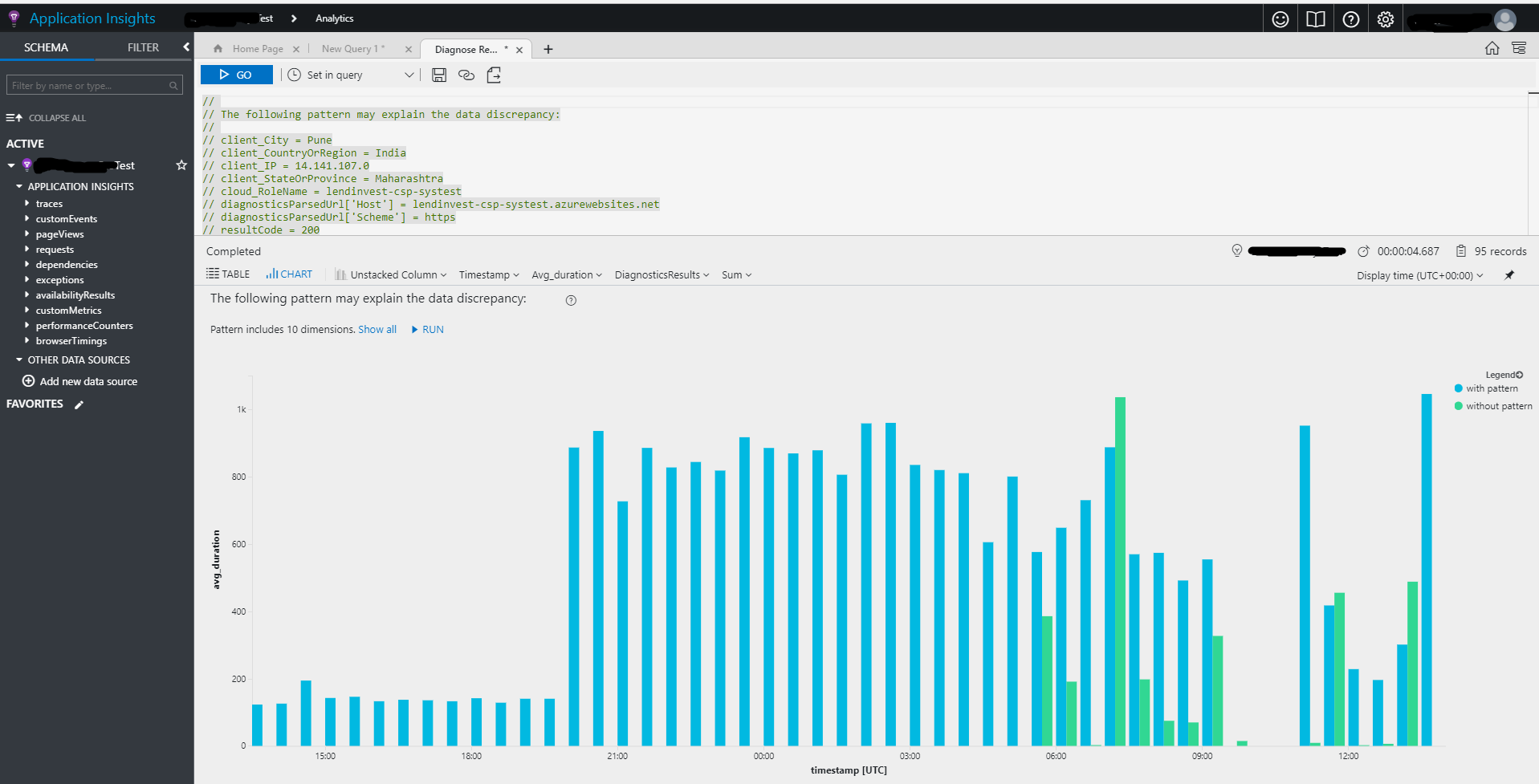Switch to the New Query 1 tab
Screen dimensions: 1539x784
(x=353, y=48)
